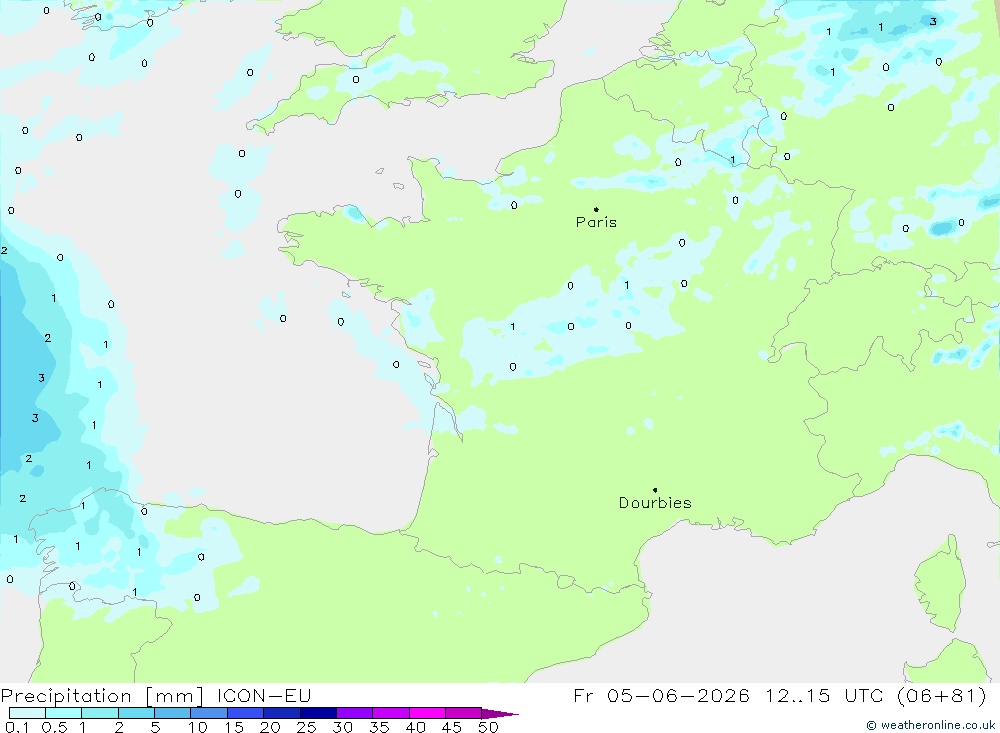1000x733 pixels.
Task: Pick the 30–35 mm purple legend swatch
Action: [355, 713]
